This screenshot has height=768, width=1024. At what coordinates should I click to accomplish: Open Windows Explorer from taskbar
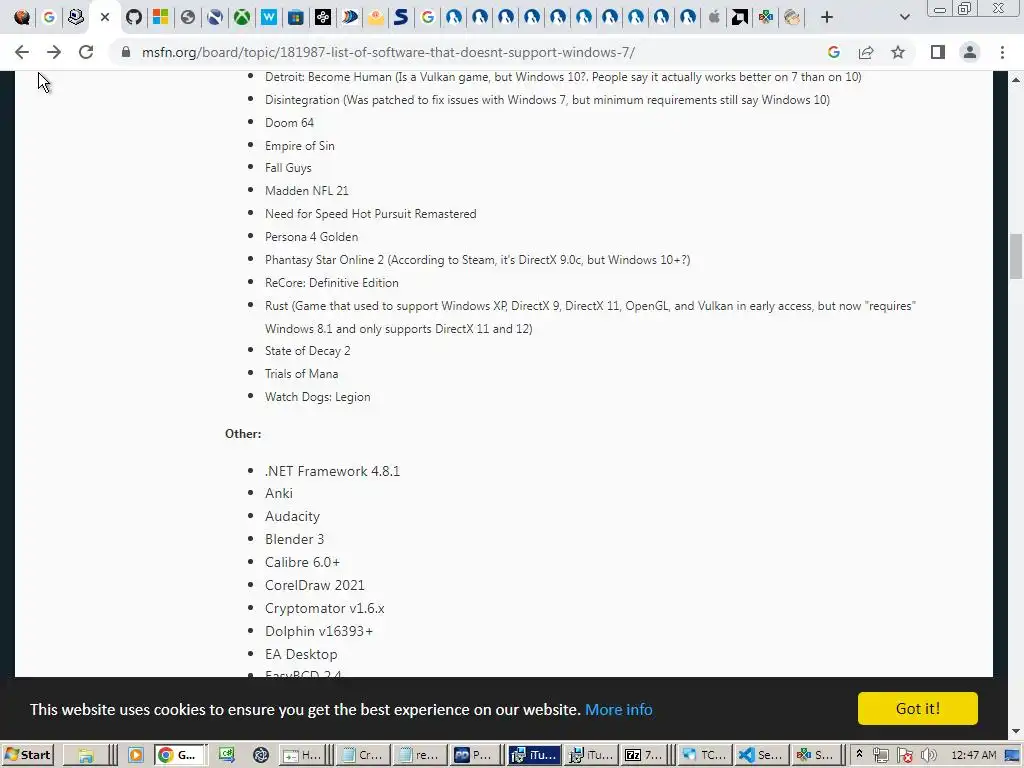point(86,755)
